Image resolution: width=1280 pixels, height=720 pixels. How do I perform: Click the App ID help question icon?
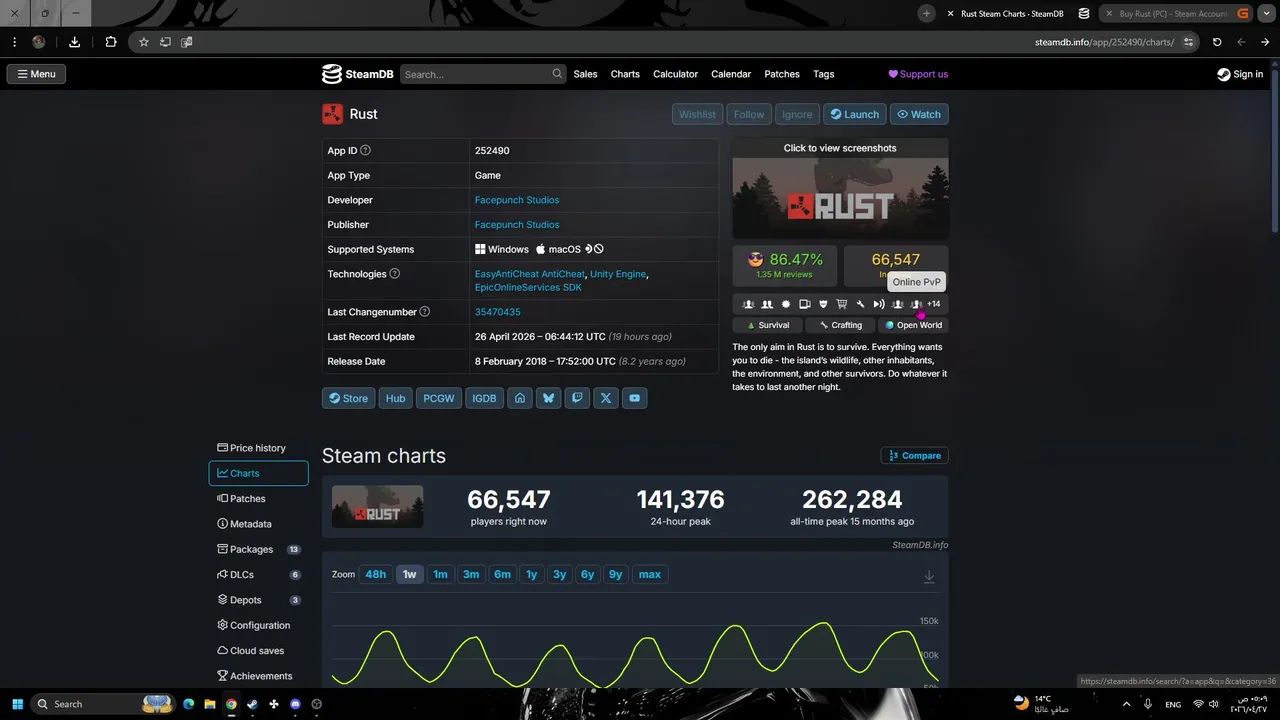click(x=365, y=150)
